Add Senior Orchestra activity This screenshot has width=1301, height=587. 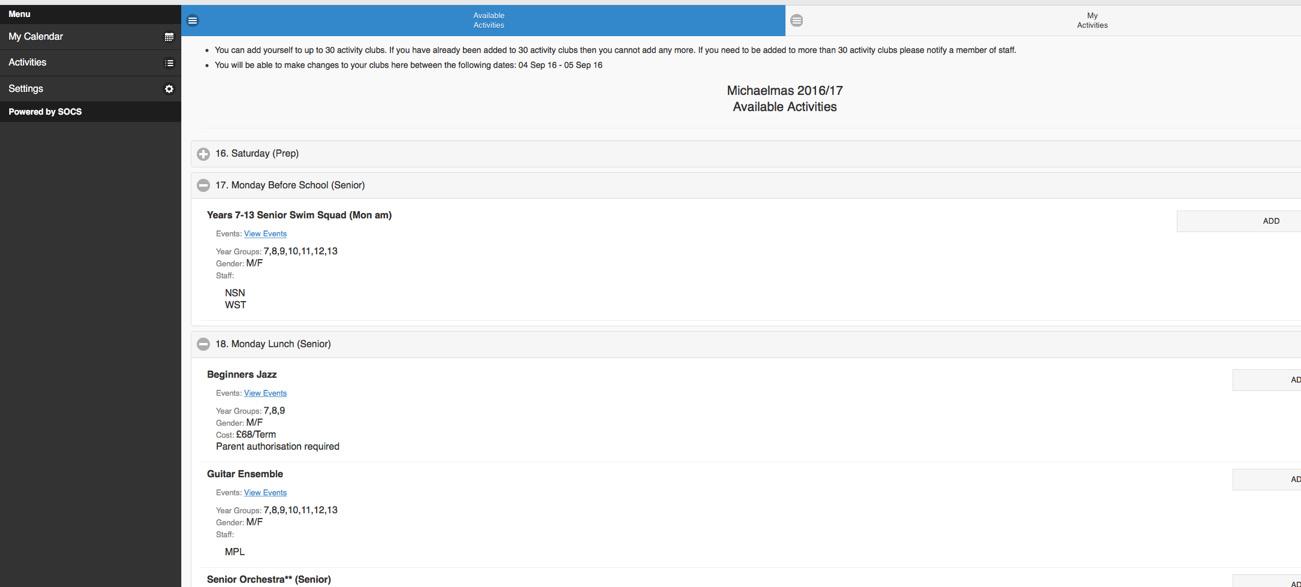coord(1267,582)
